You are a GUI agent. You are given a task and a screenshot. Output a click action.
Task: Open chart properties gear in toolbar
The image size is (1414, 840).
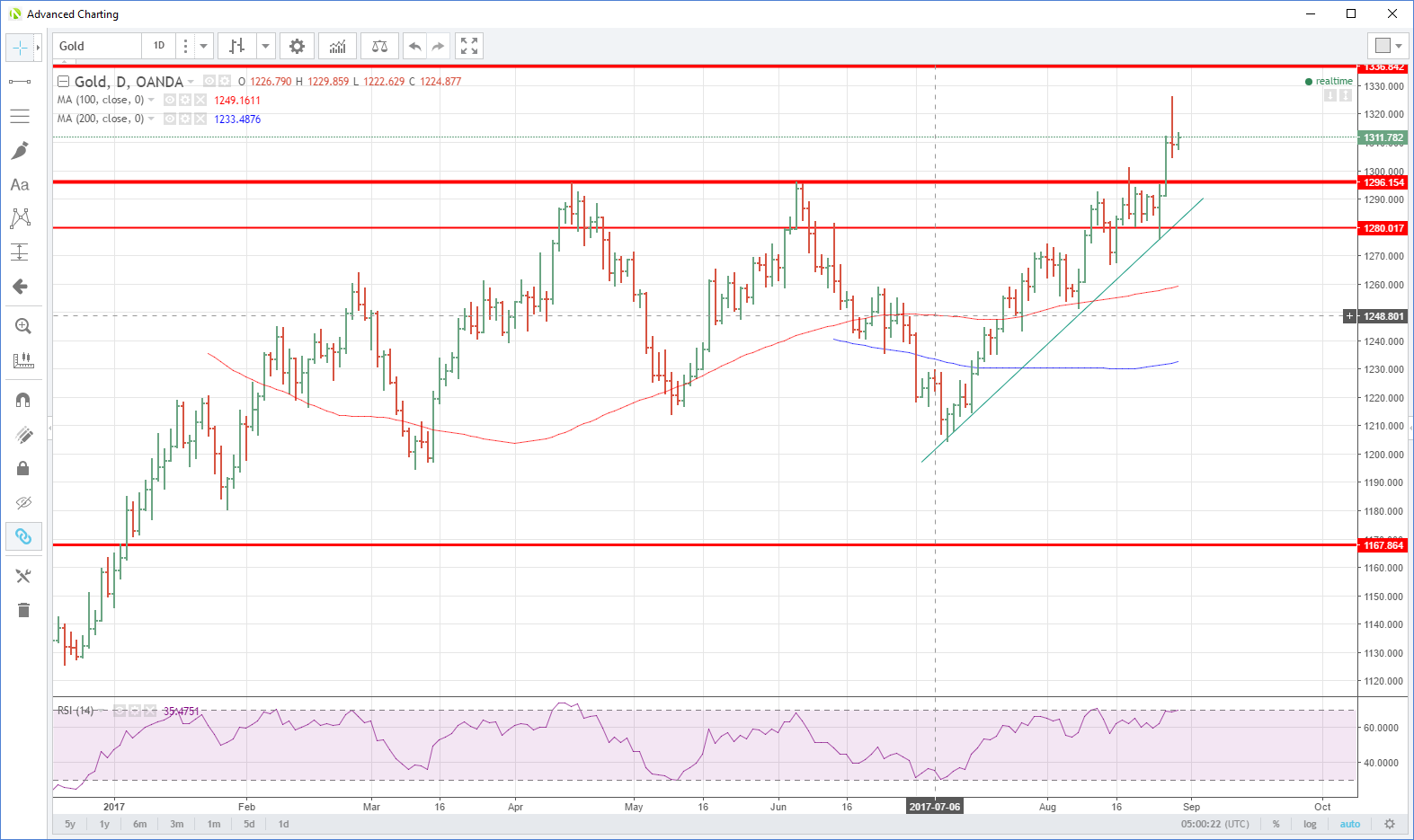tap(297, 46)
